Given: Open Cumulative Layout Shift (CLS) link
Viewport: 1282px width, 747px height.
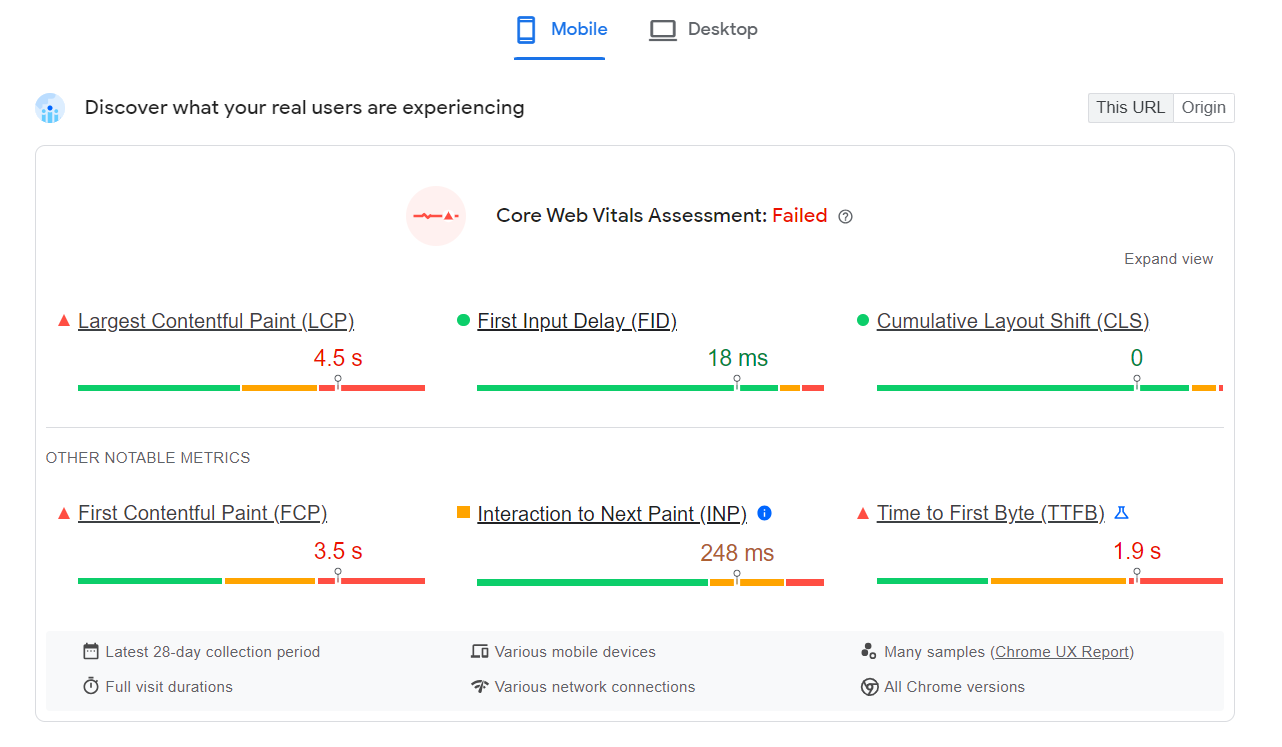Looking at the screenshot, I should point(1012,321).
